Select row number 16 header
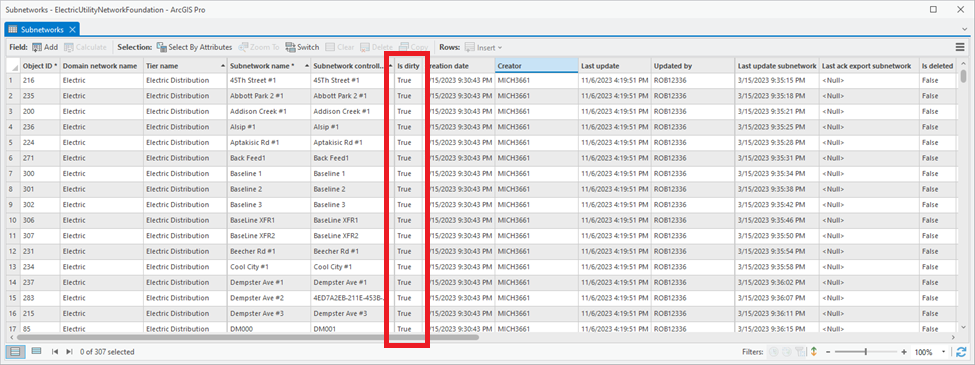975x365 pixels. click(x=12, y=313)
